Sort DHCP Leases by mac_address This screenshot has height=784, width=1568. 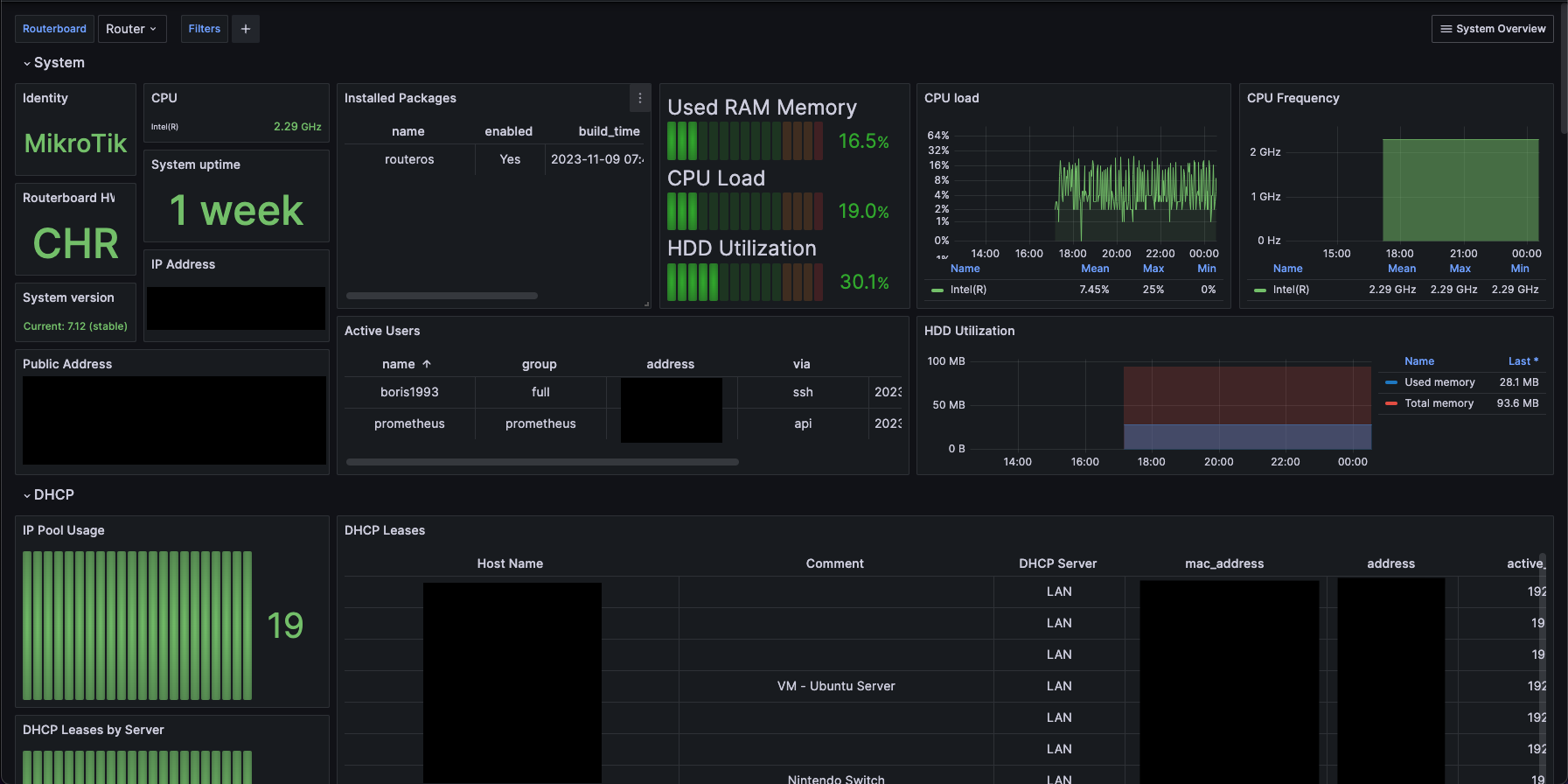click(1224, 563)
